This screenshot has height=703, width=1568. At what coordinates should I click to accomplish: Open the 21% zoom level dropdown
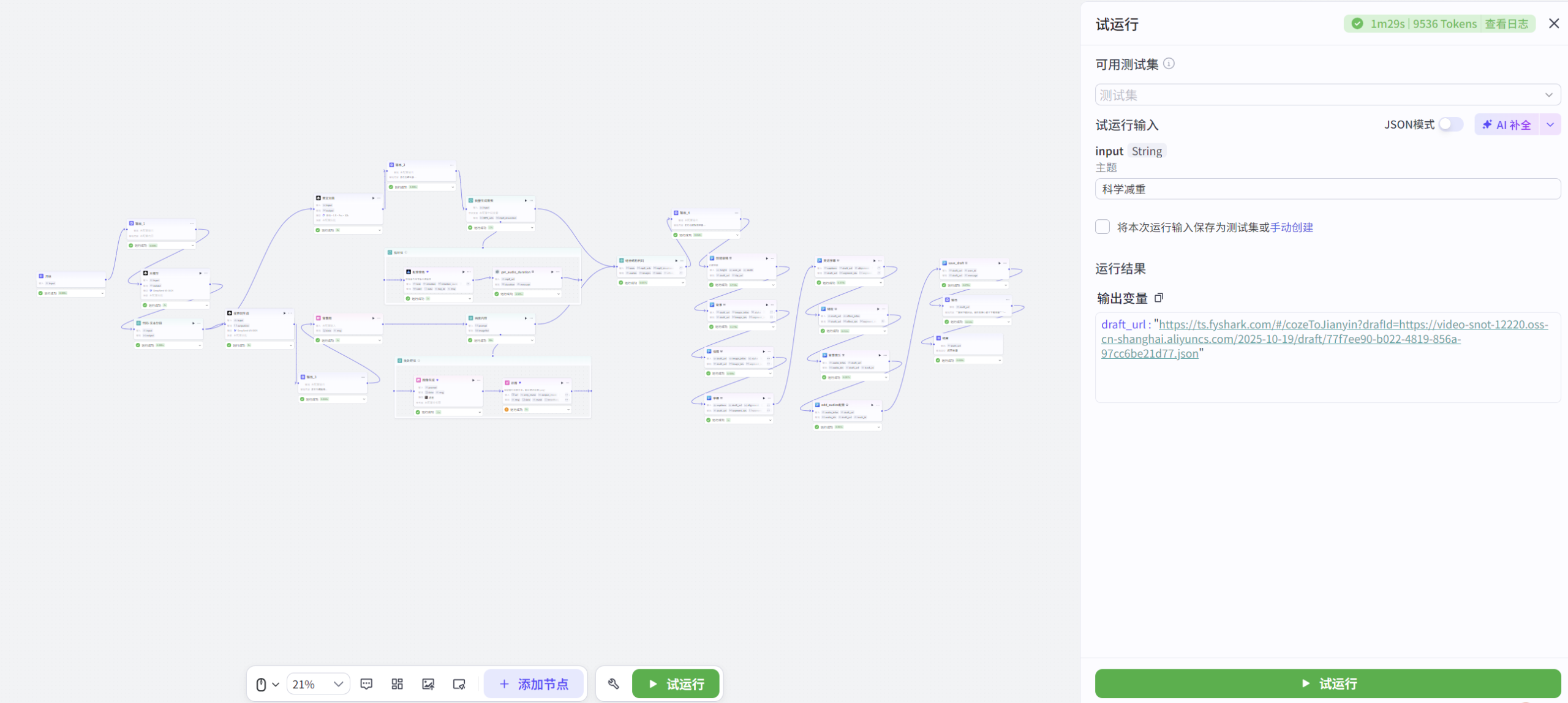click(x=318, y=684)
